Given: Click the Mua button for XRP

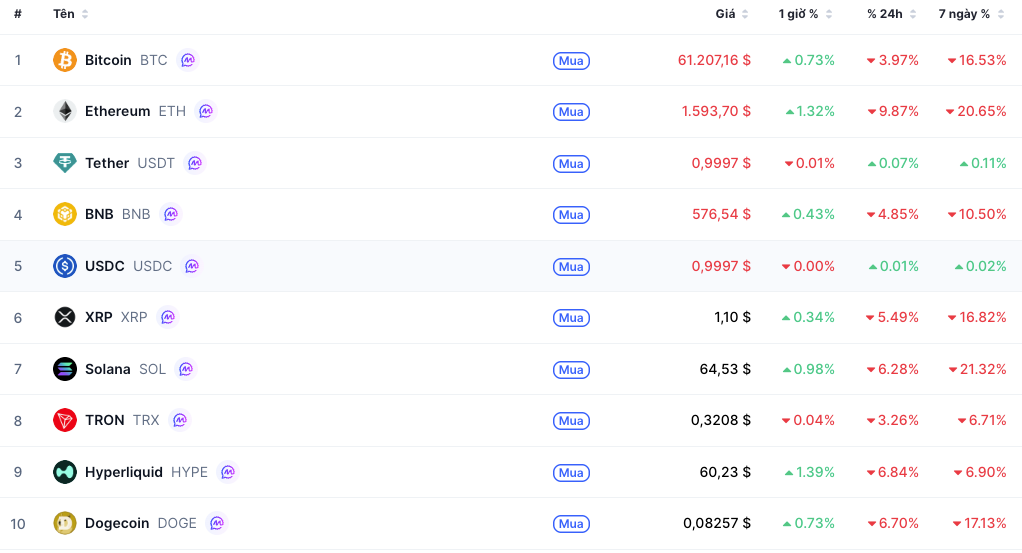Looking at the screenshot, I should point(571,318).
